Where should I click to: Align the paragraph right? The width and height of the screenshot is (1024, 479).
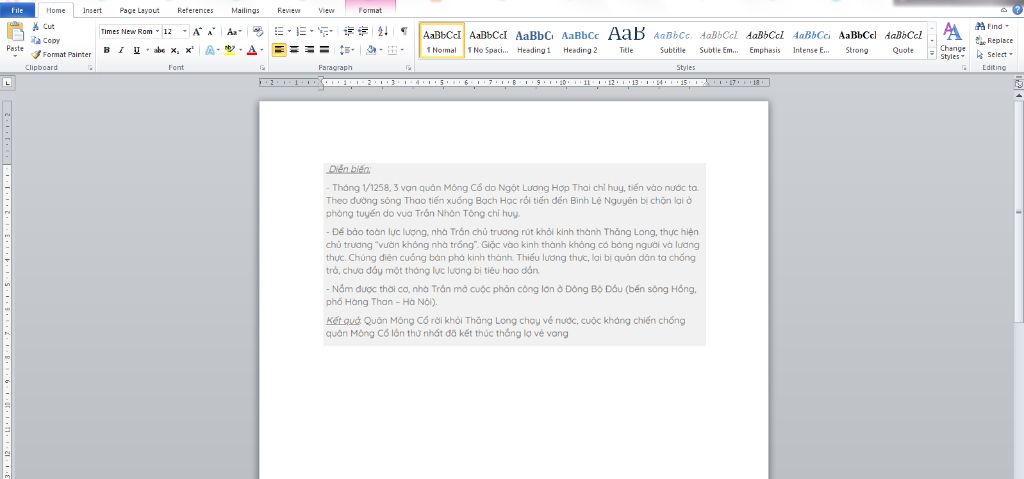point(310,50)
